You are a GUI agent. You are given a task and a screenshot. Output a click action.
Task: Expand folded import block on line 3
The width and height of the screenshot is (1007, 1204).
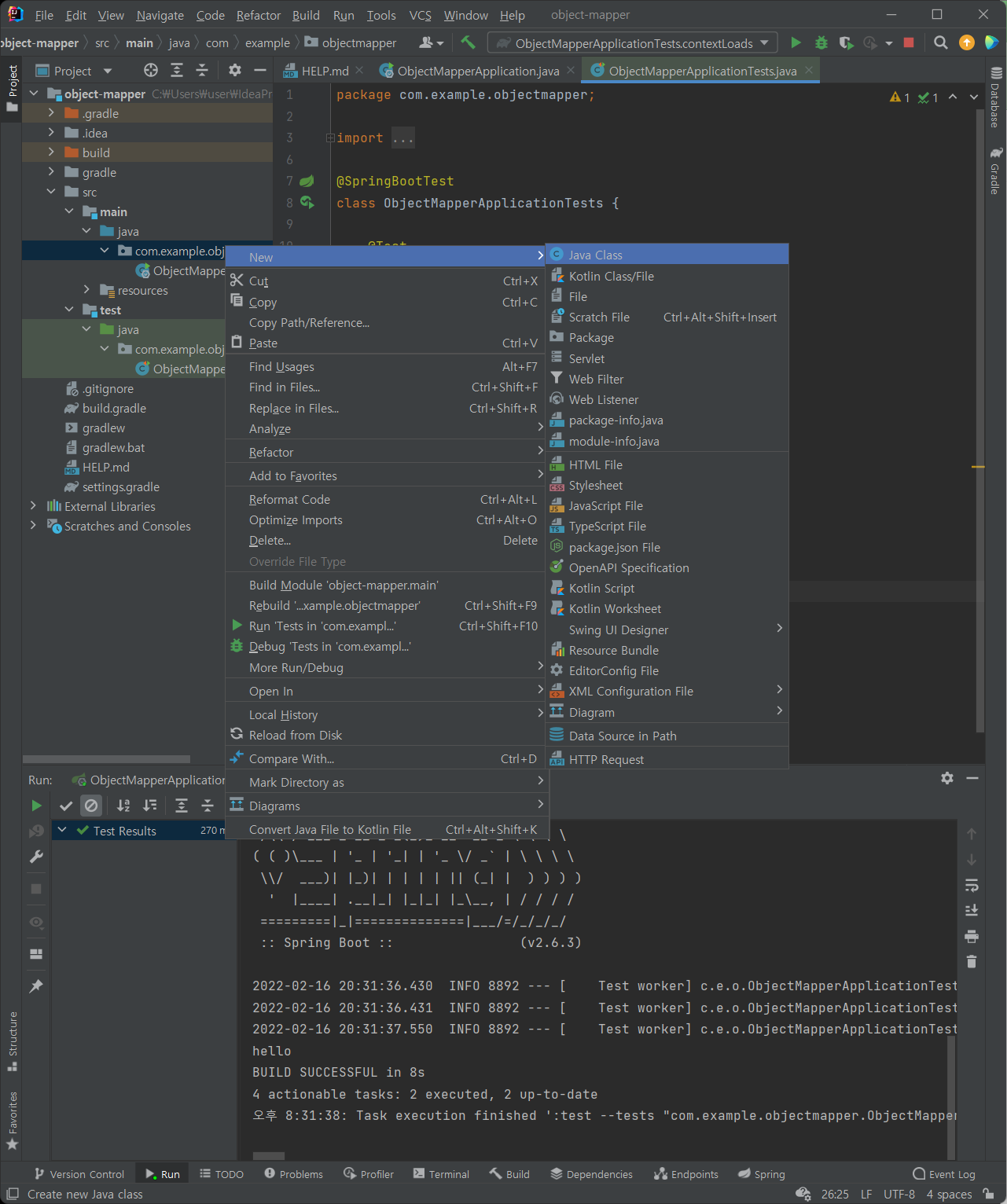330,138
